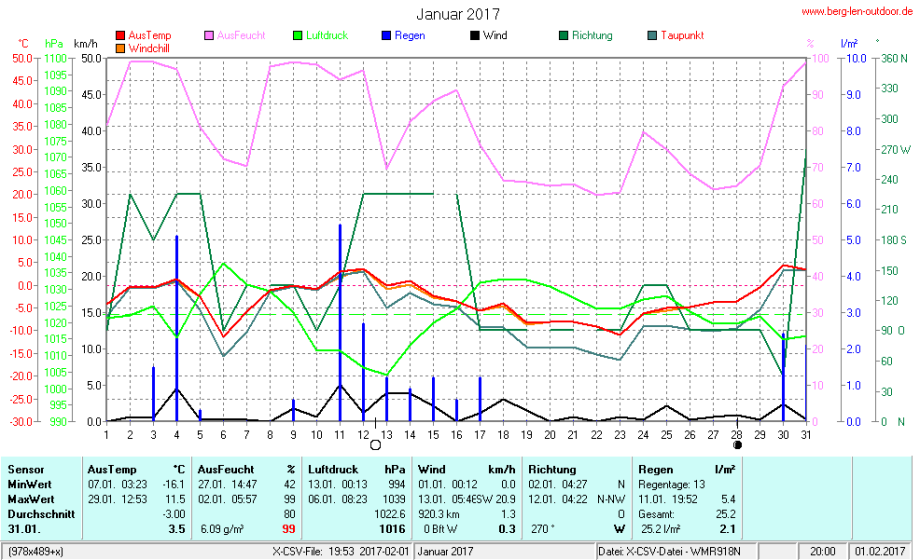
Task: Click the Sensor column header in table
Action: [26, 469]
